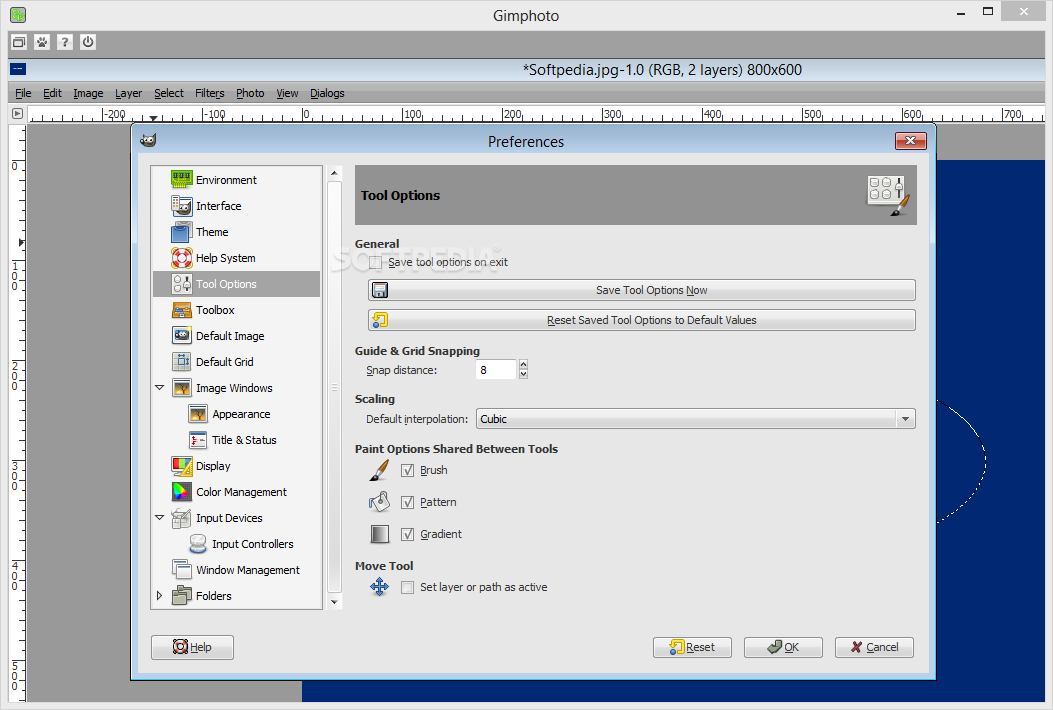
Task: Open the Layer menu
Action: (x=128, y=93)
